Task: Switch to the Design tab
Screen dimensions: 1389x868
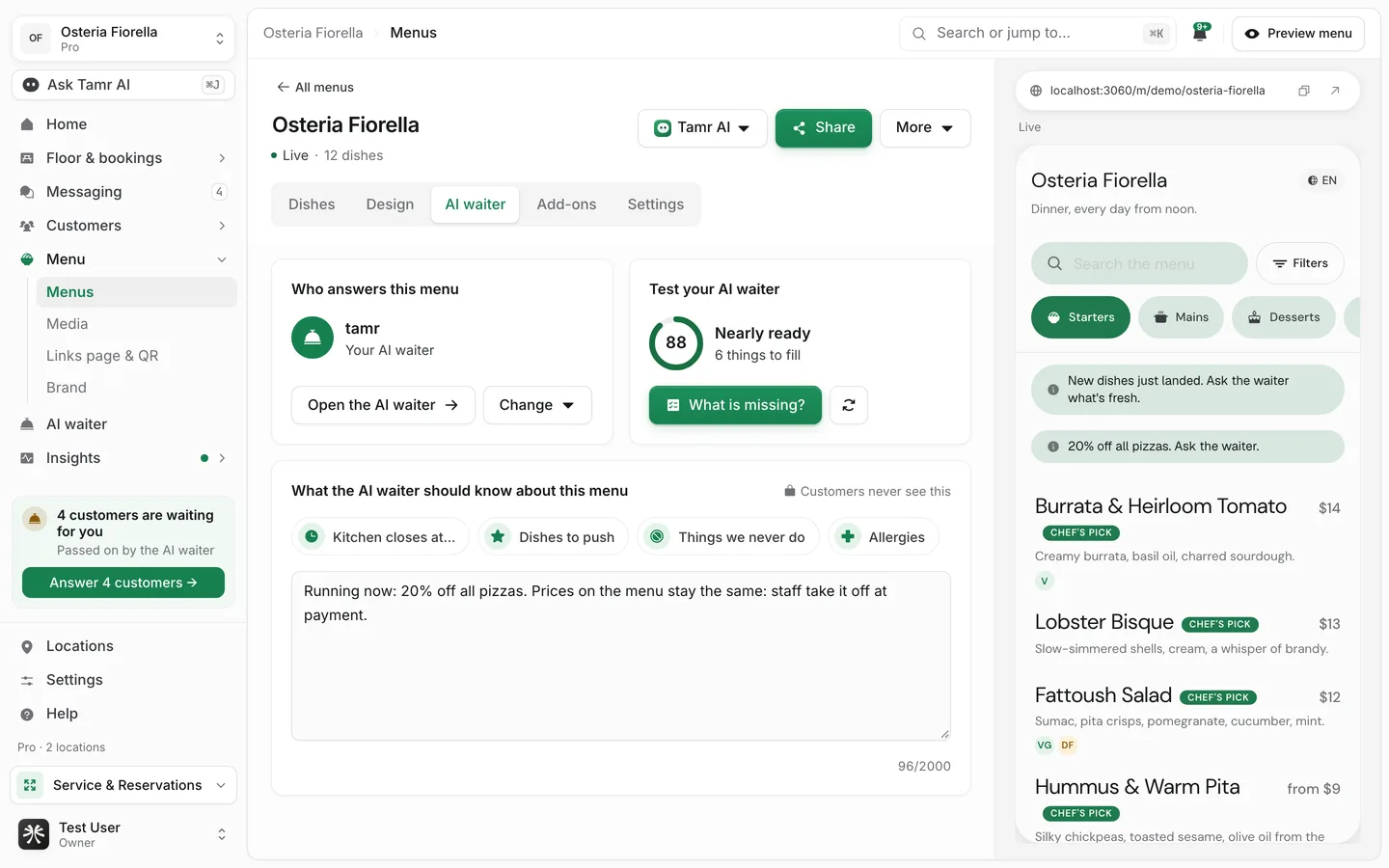Action: pyautogui.click(x=390, y=204)
